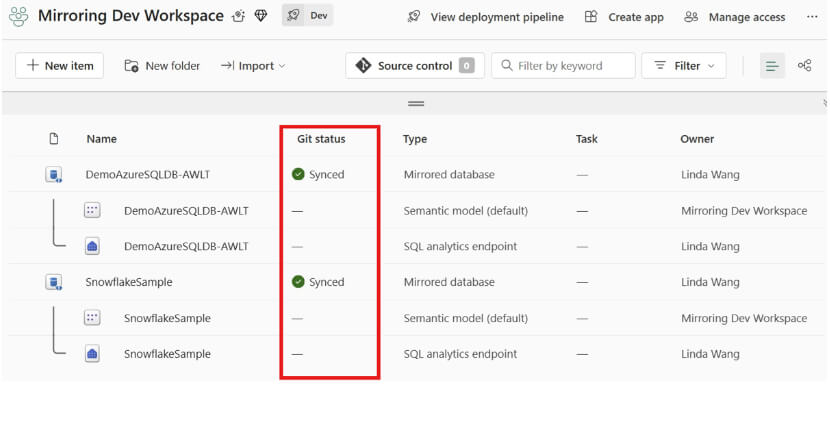Click the DemoAzureSQLDB-AWLT semantic model icon

click(92, 211)
